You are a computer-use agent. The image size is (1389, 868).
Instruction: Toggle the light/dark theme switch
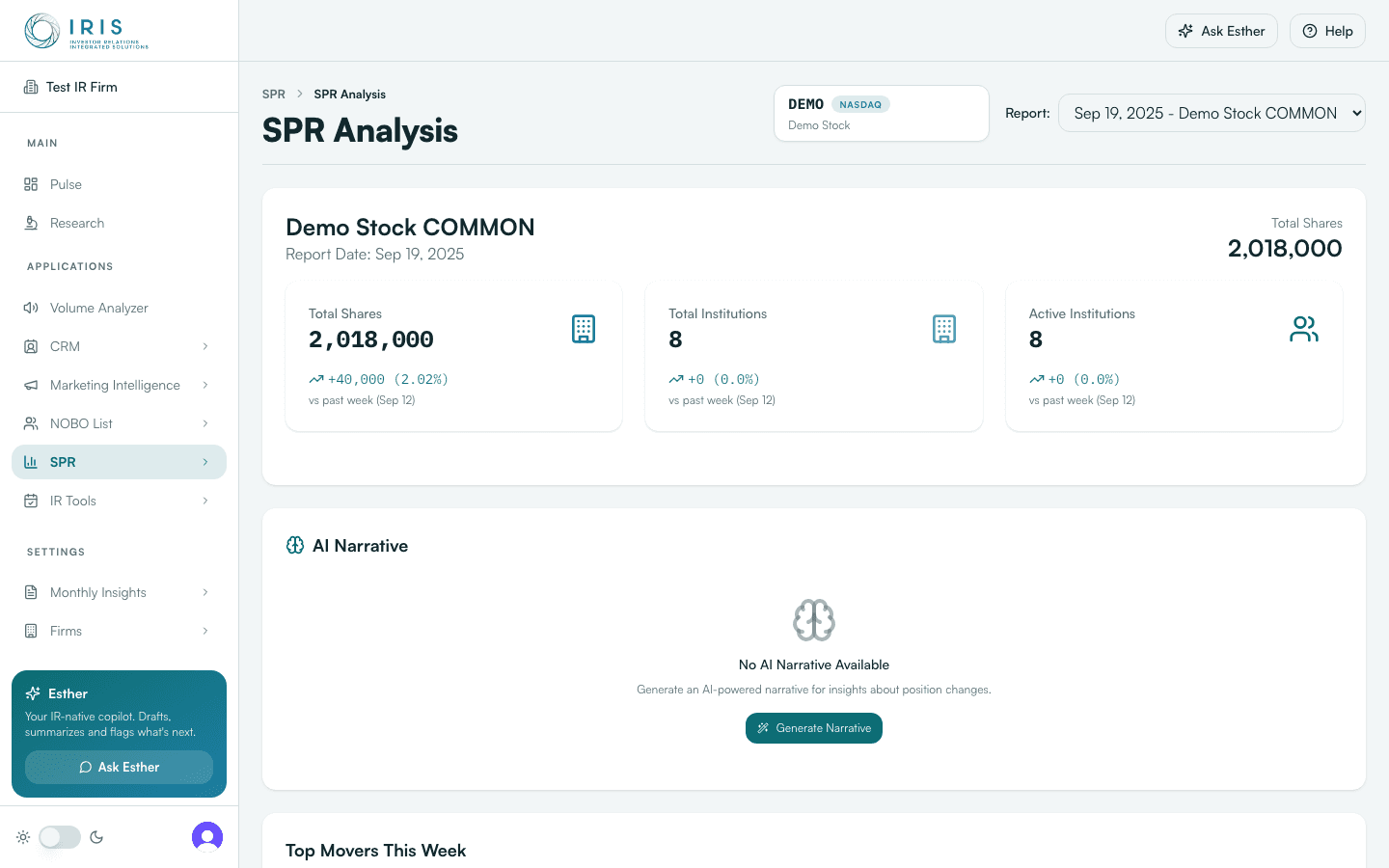(60, 837)
